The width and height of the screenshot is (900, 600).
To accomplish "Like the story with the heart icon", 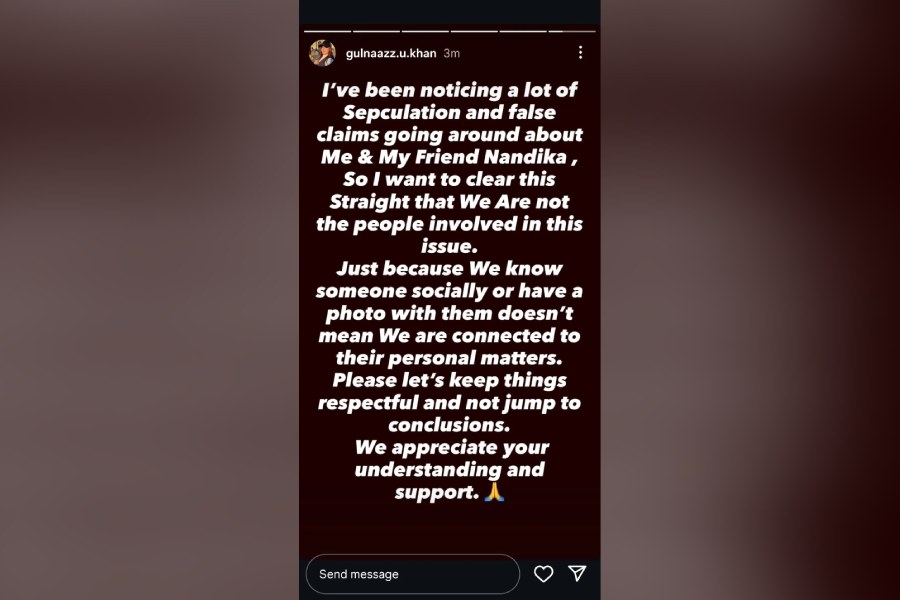I will [543, 574].
